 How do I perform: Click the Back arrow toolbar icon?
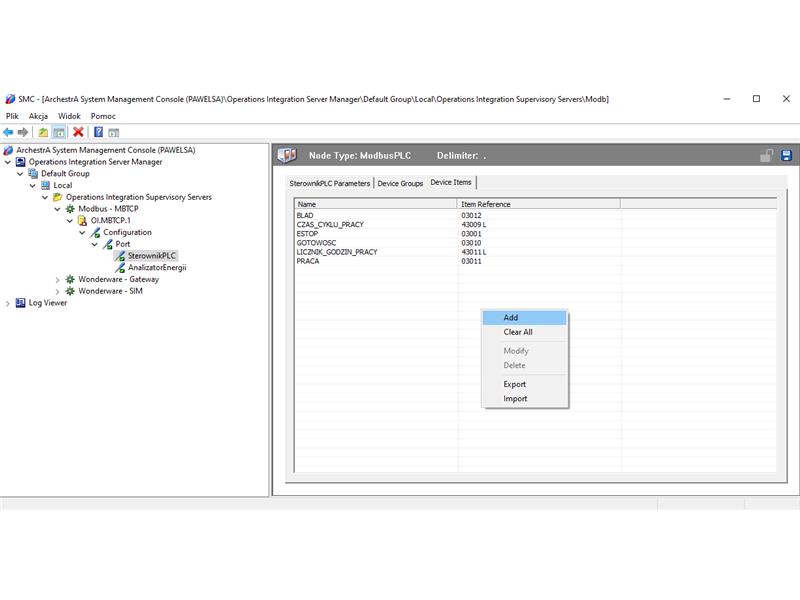[x=8, y=132]
